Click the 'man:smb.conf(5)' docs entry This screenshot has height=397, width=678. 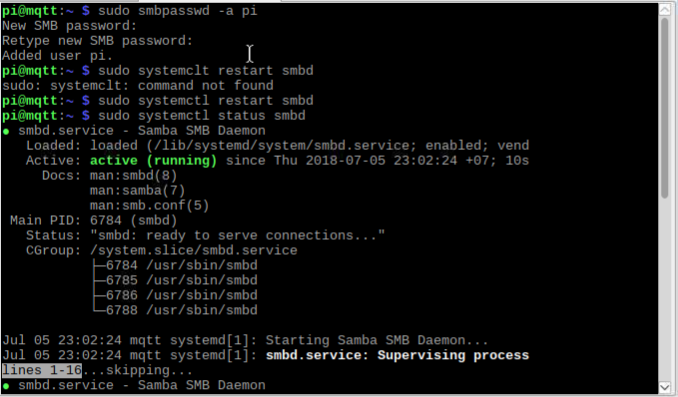pyautogui.click(x=150, y=205)
